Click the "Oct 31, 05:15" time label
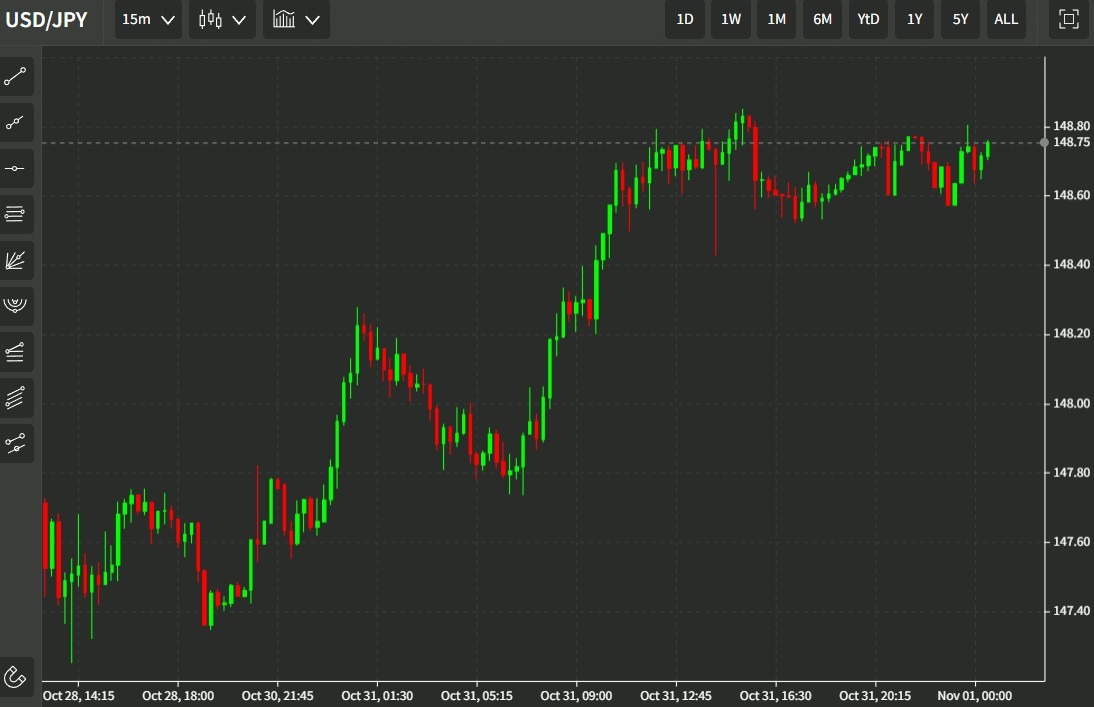Image resolution: width=1094 pixels, height=707 pixels. [477, 696]
